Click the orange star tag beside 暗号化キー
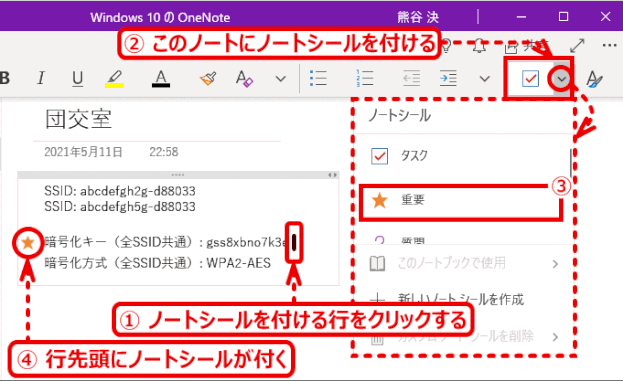Viewport: 623px width, 381px height. [28, 242]
